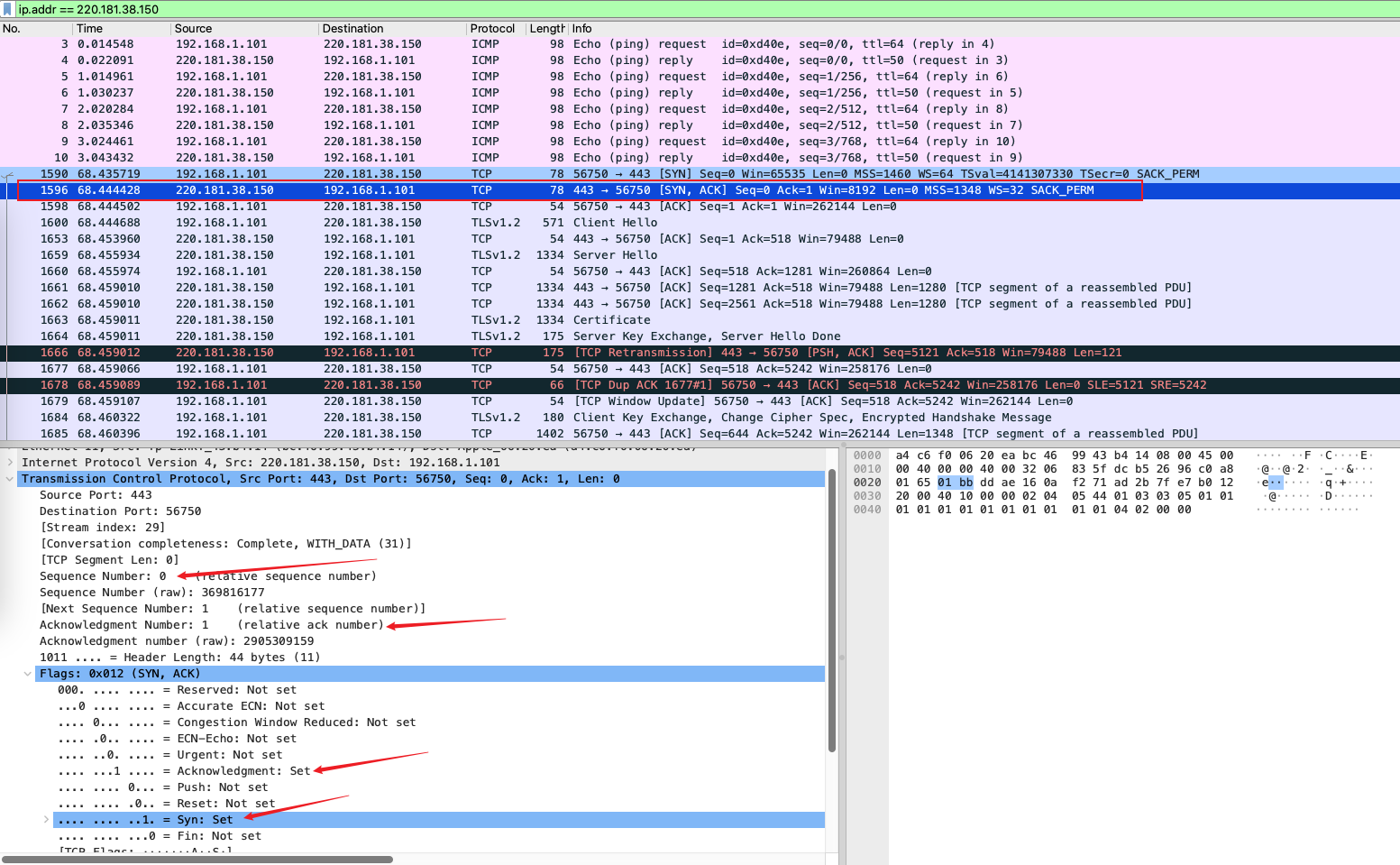
Task: Select Sequence Number (raw): 369816177 line
Action: click(x=152, y=593)
